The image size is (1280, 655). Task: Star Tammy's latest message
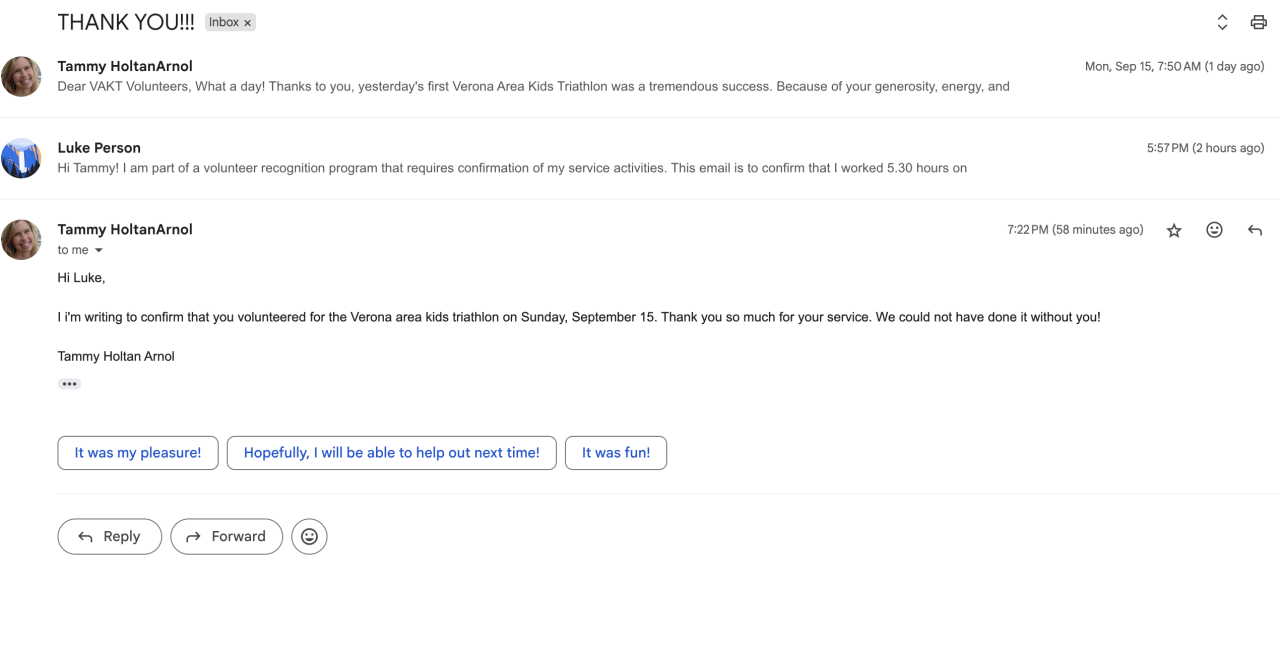click(1174, 230)
